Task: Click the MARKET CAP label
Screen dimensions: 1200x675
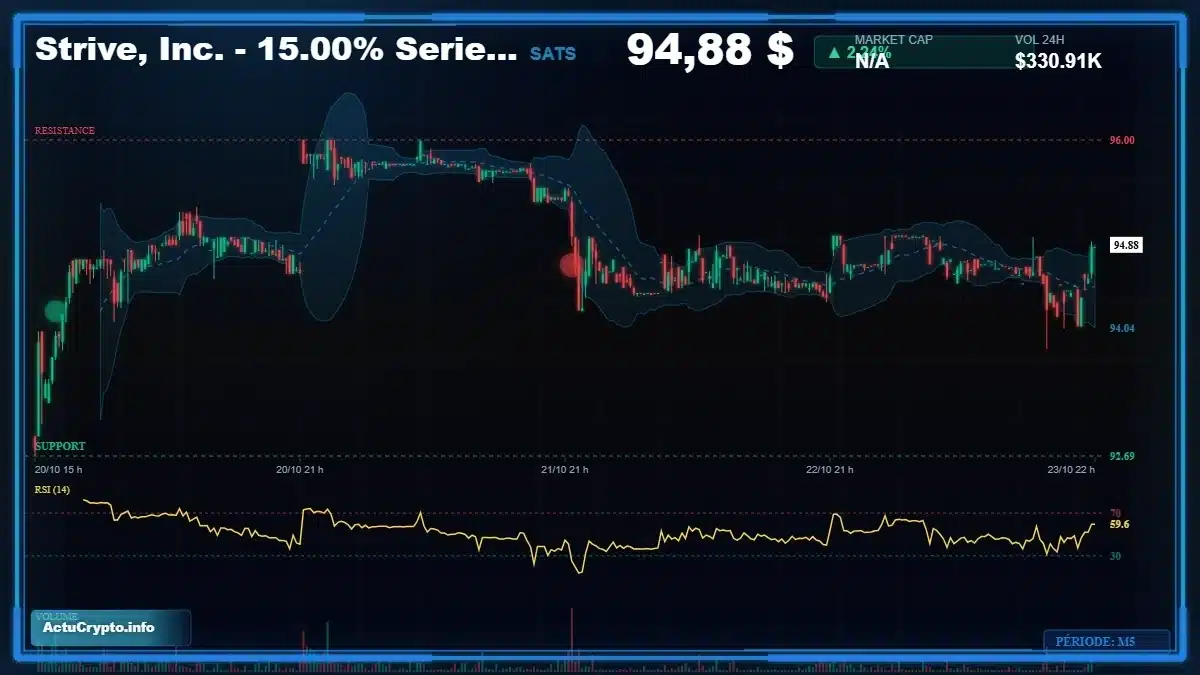Action: [894, 40]
